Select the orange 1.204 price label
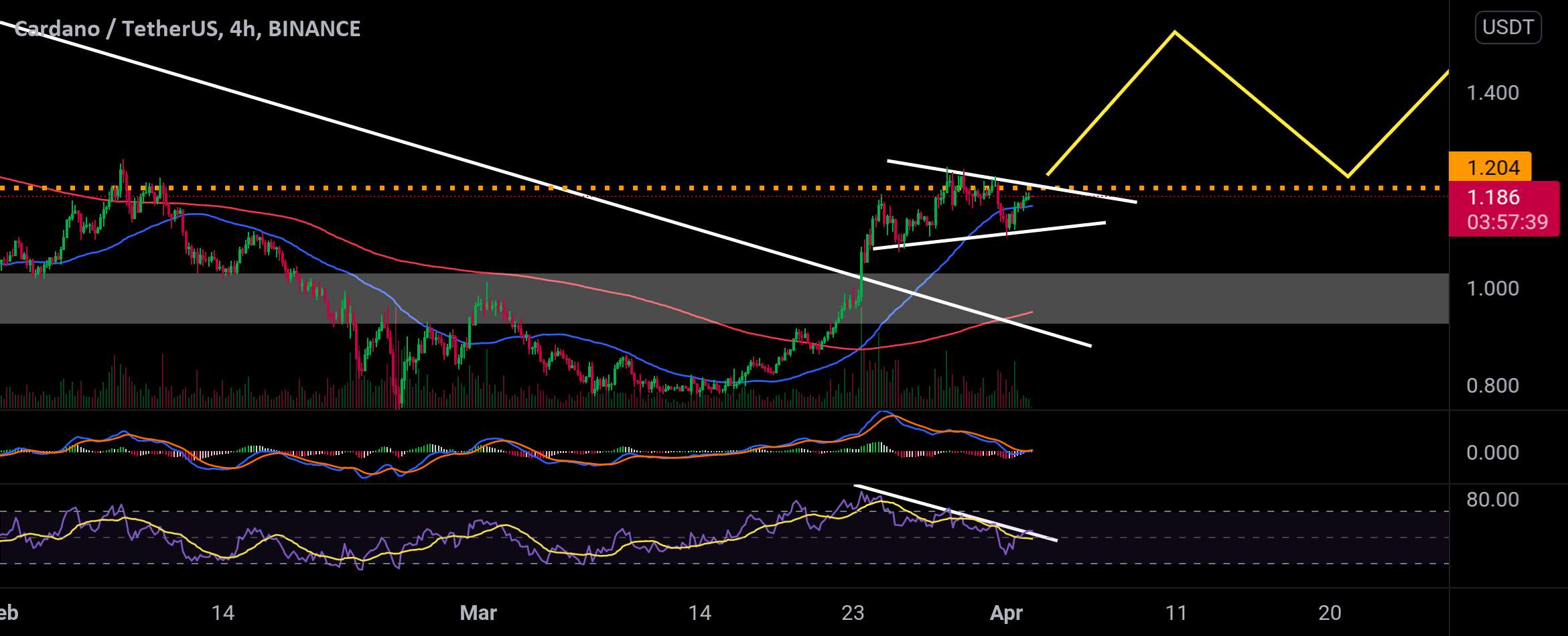1568x636 pixels. 1490,167
